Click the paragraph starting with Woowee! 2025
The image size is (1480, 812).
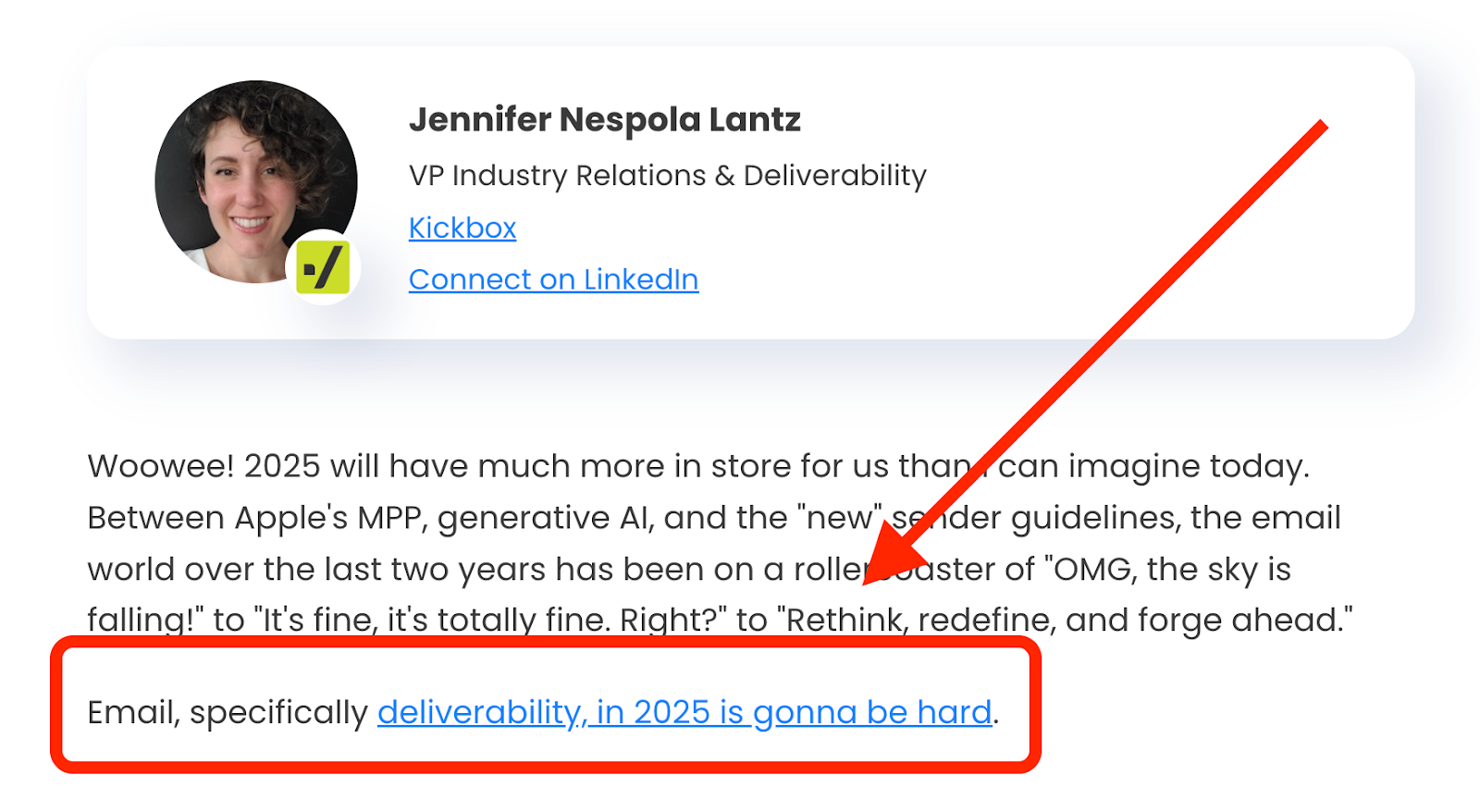[720, 543]
